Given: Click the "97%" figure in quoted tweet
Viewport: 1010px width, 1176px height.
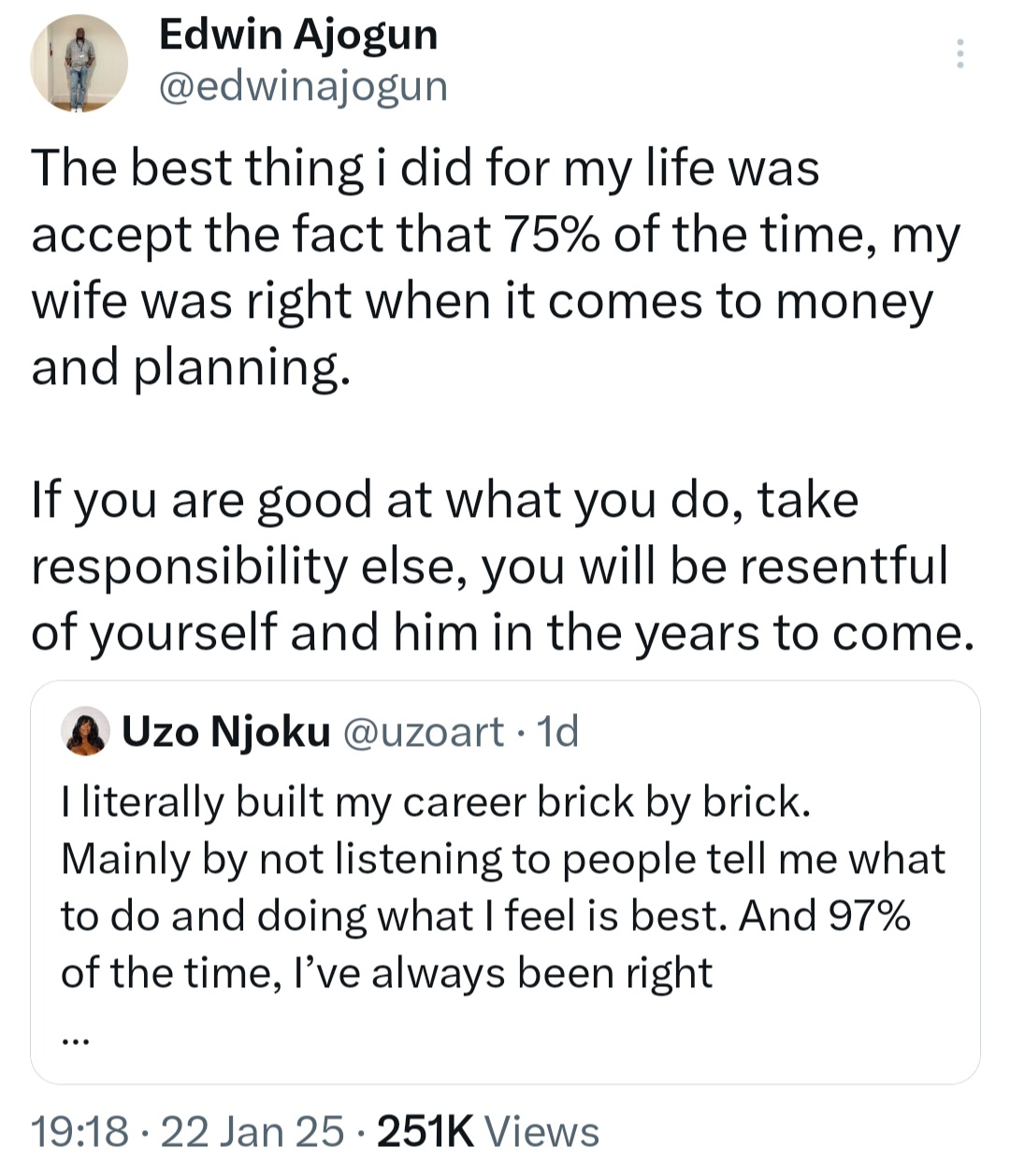Looking at the screenshot, I should 870,916.
